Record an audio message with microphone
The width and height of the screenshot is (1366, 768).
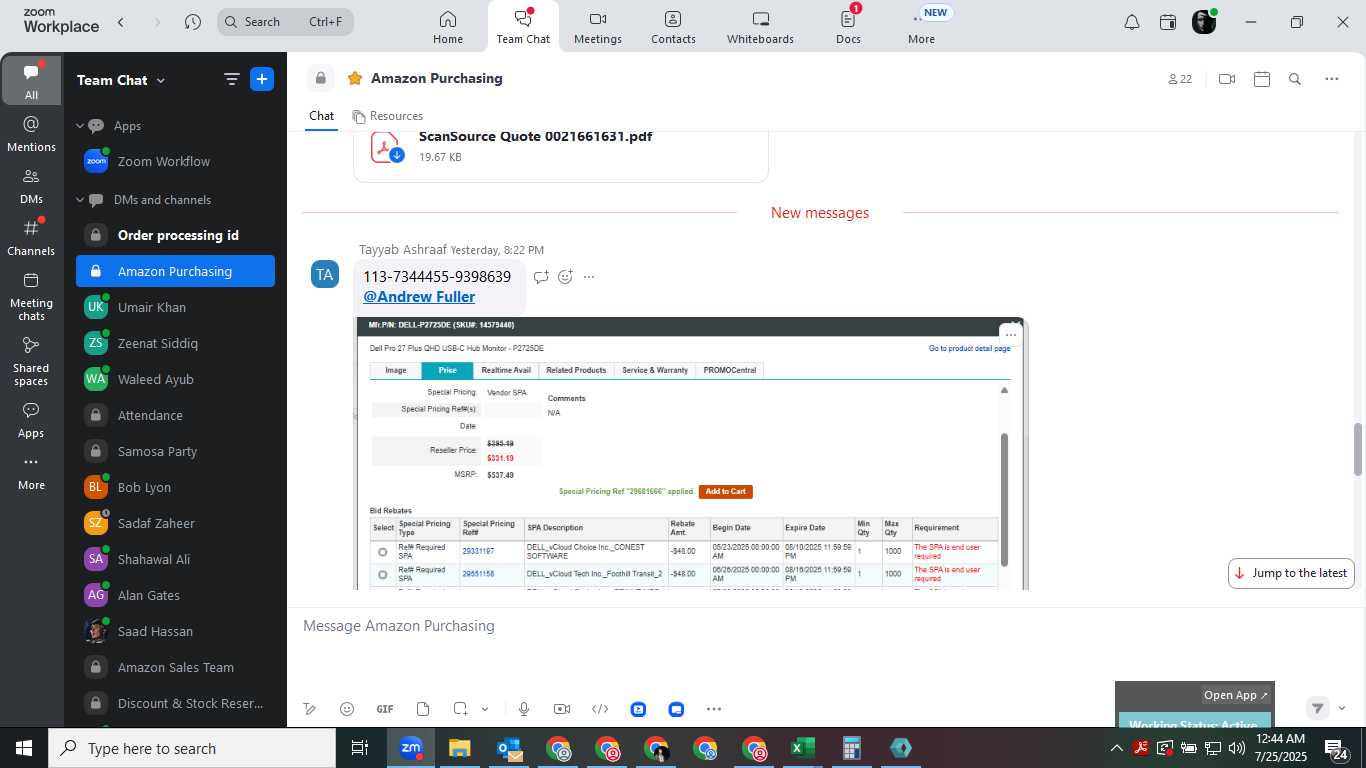point(523,709)
